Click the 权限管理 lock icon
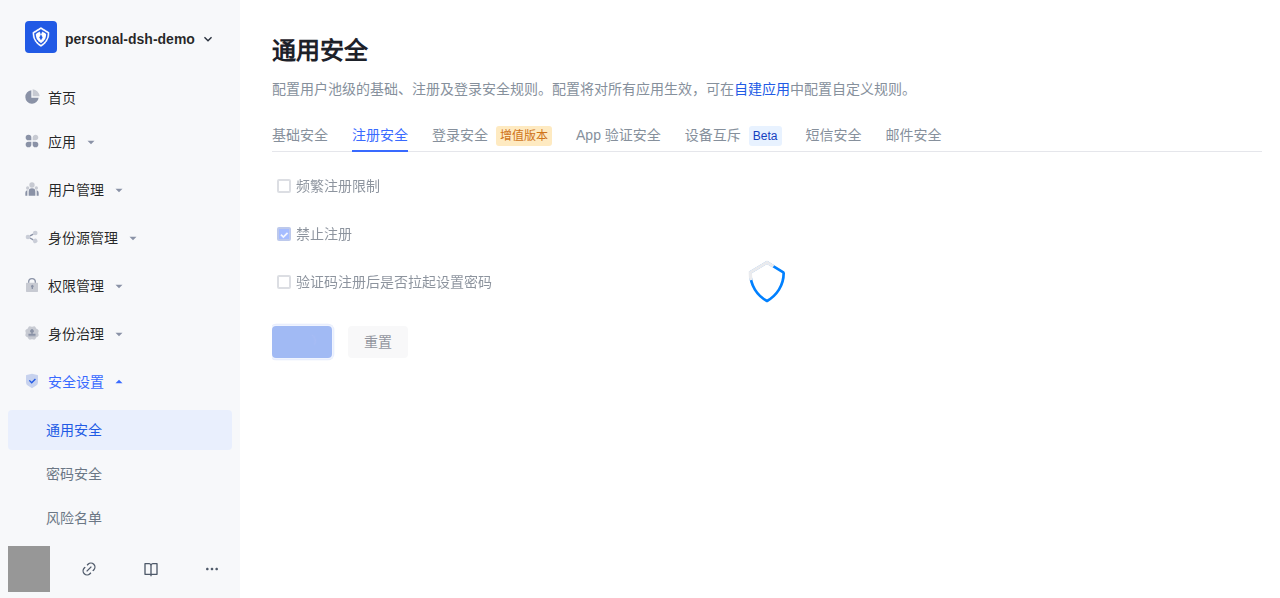 [32, 286]
